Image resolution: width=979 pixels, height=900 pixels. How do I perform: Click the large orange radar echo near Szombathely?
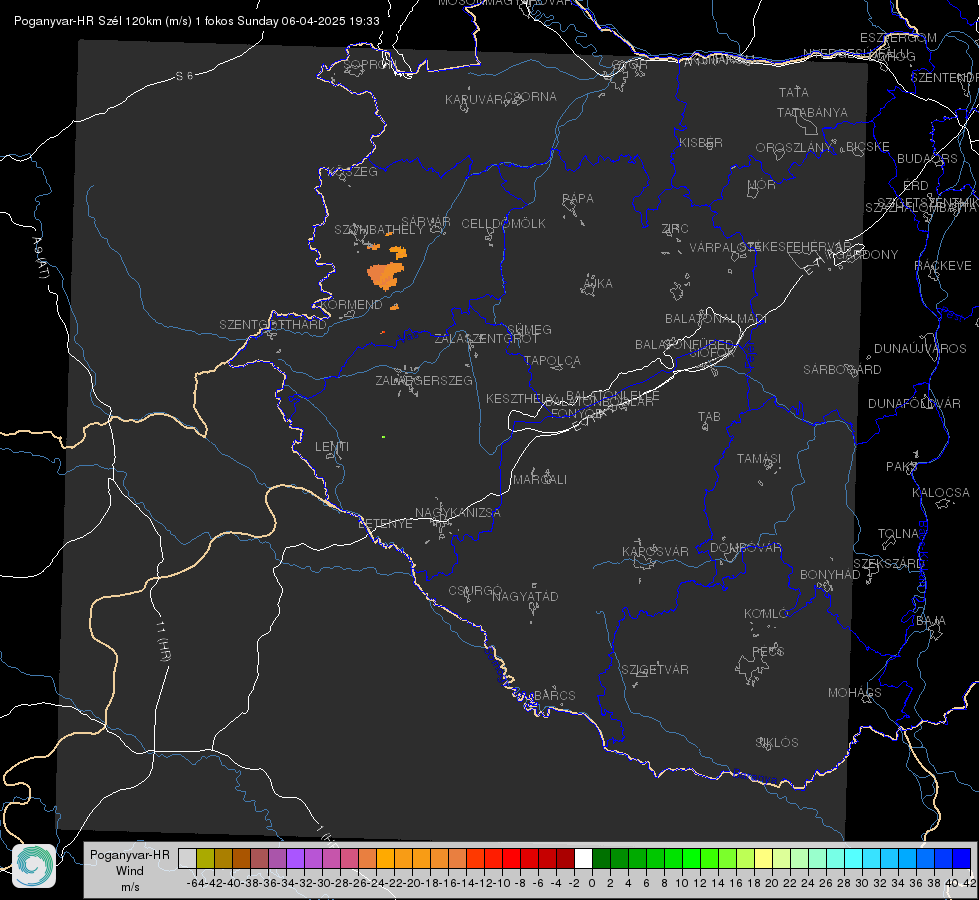click(x=385, y=275)
